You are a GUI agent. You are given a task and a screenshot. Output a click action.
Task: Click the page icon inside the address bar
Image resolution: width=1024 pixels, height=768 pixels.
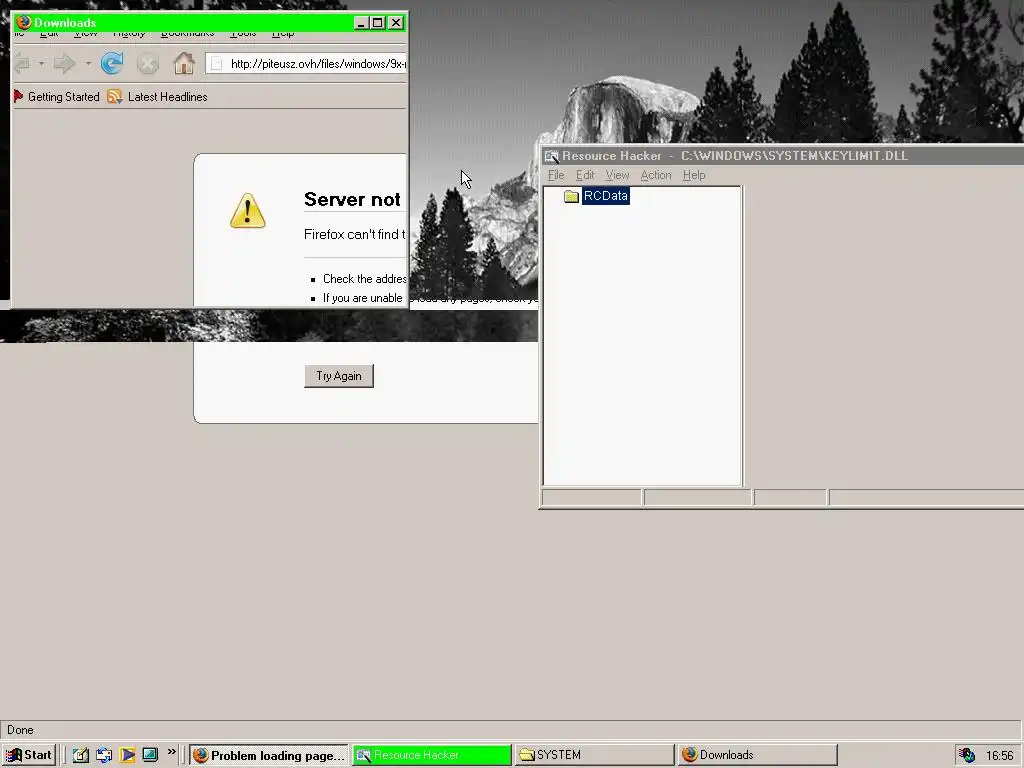pos(217,63)
